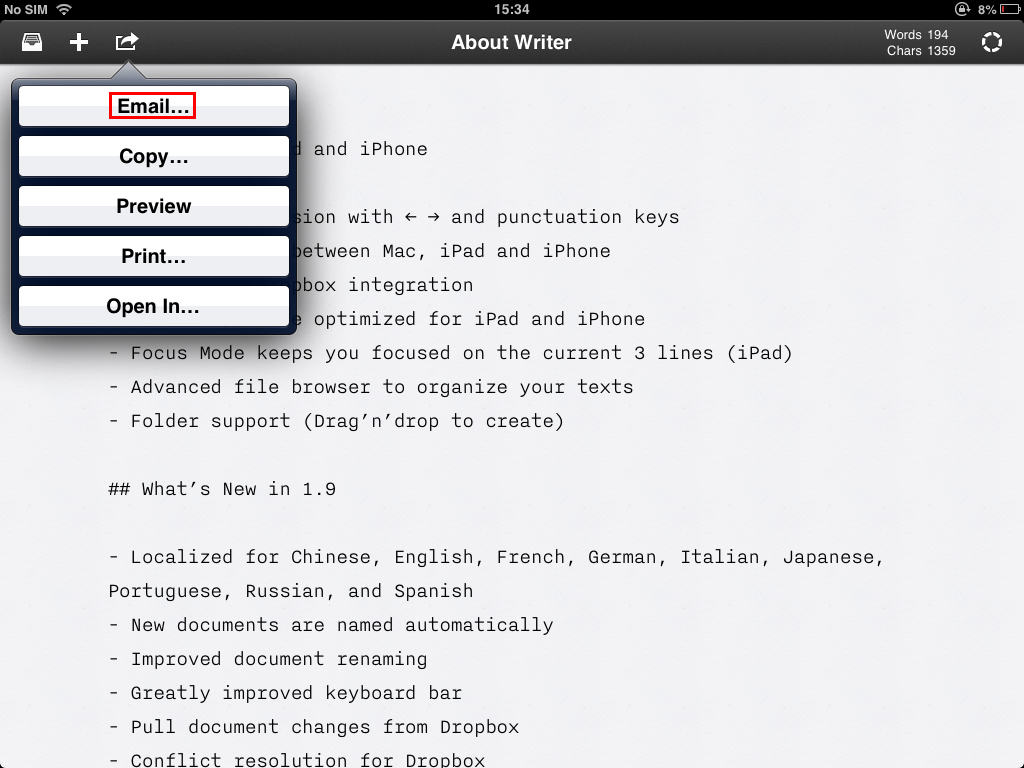Tap the Chars 1359 counter

(920, 50)
